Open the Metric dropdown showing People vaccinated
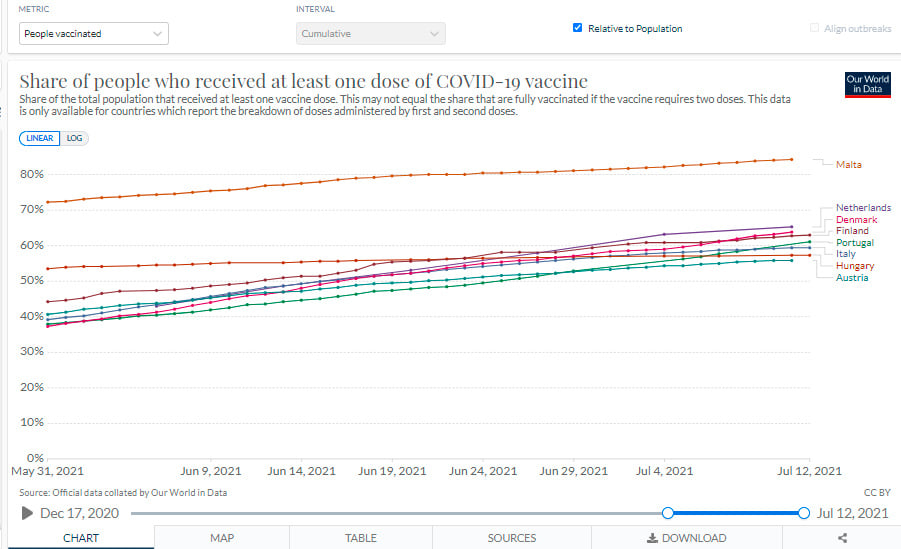 (94, 33)
